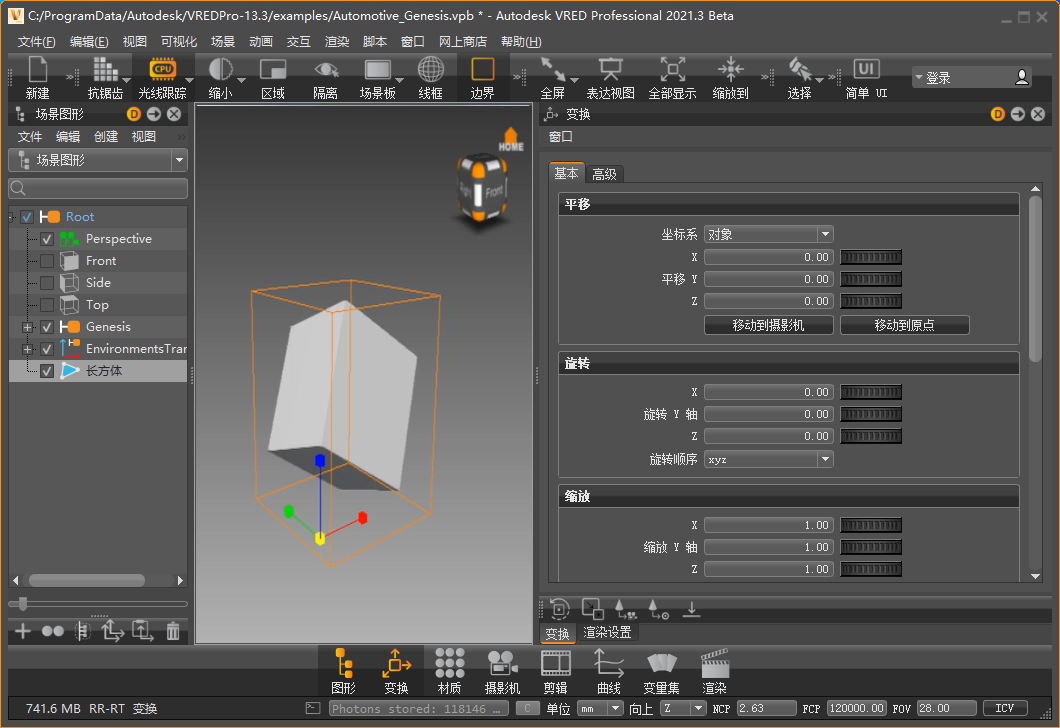
Task: Toggle Genesis node checkbox
Action: (47, 327)
